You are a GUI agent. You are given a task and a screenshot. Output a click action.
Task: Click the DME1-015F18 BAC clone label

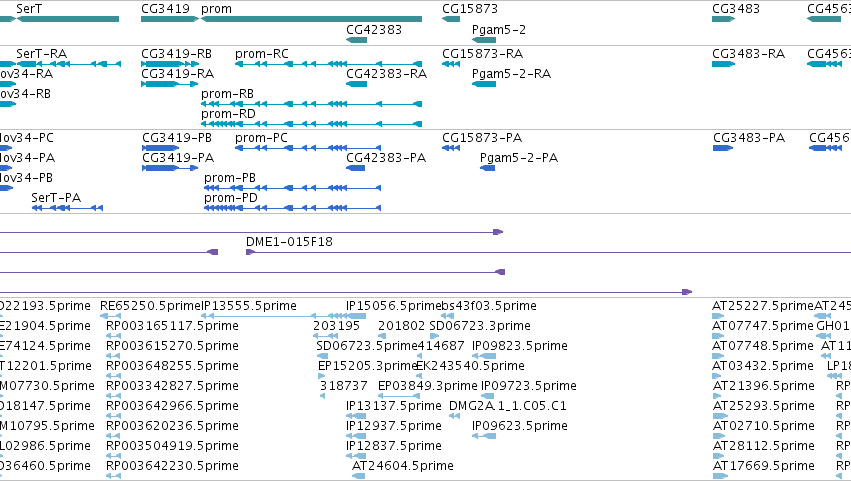pyautogui.click(x=289, y=242)
